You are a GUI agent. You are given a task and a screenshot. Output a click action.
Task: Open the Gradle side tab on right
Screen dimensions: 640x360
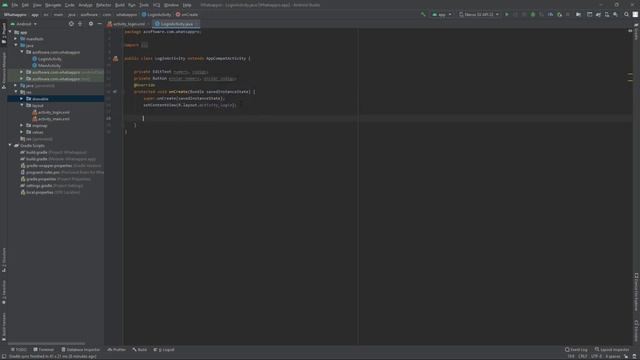pos(636,32)
